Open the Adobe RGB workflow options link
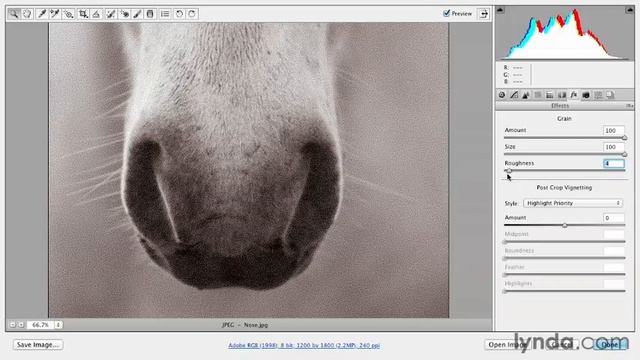 [x=304, y=345]
